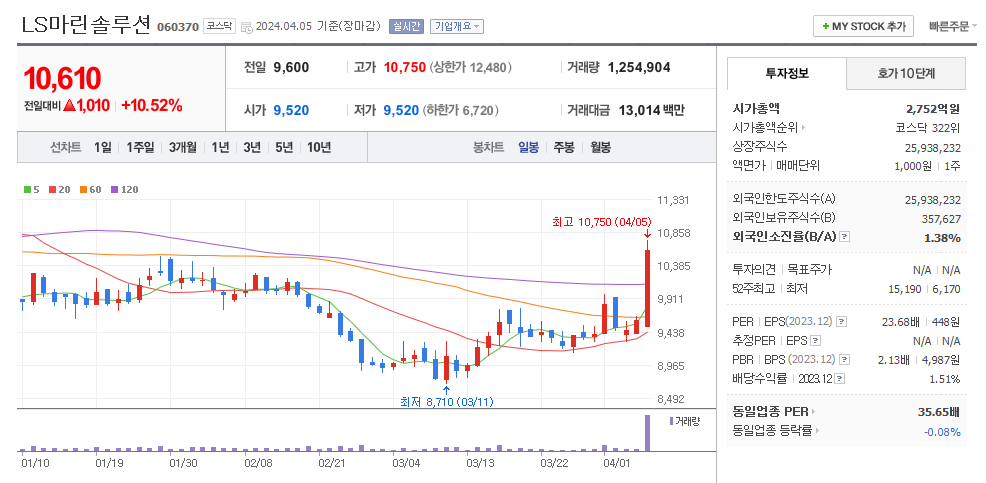Open the help icon next to PBR BPS (2023.12)

click(843, 360)
